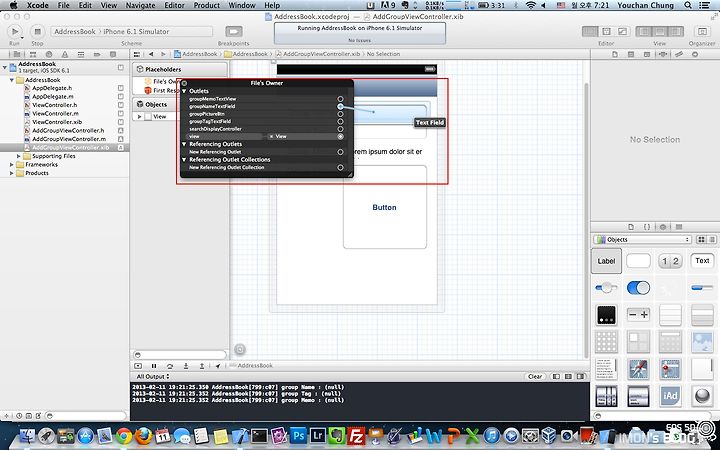Show the Search navigator tab
This screenshot has height=450, width=720.
[x=49, y=54]
